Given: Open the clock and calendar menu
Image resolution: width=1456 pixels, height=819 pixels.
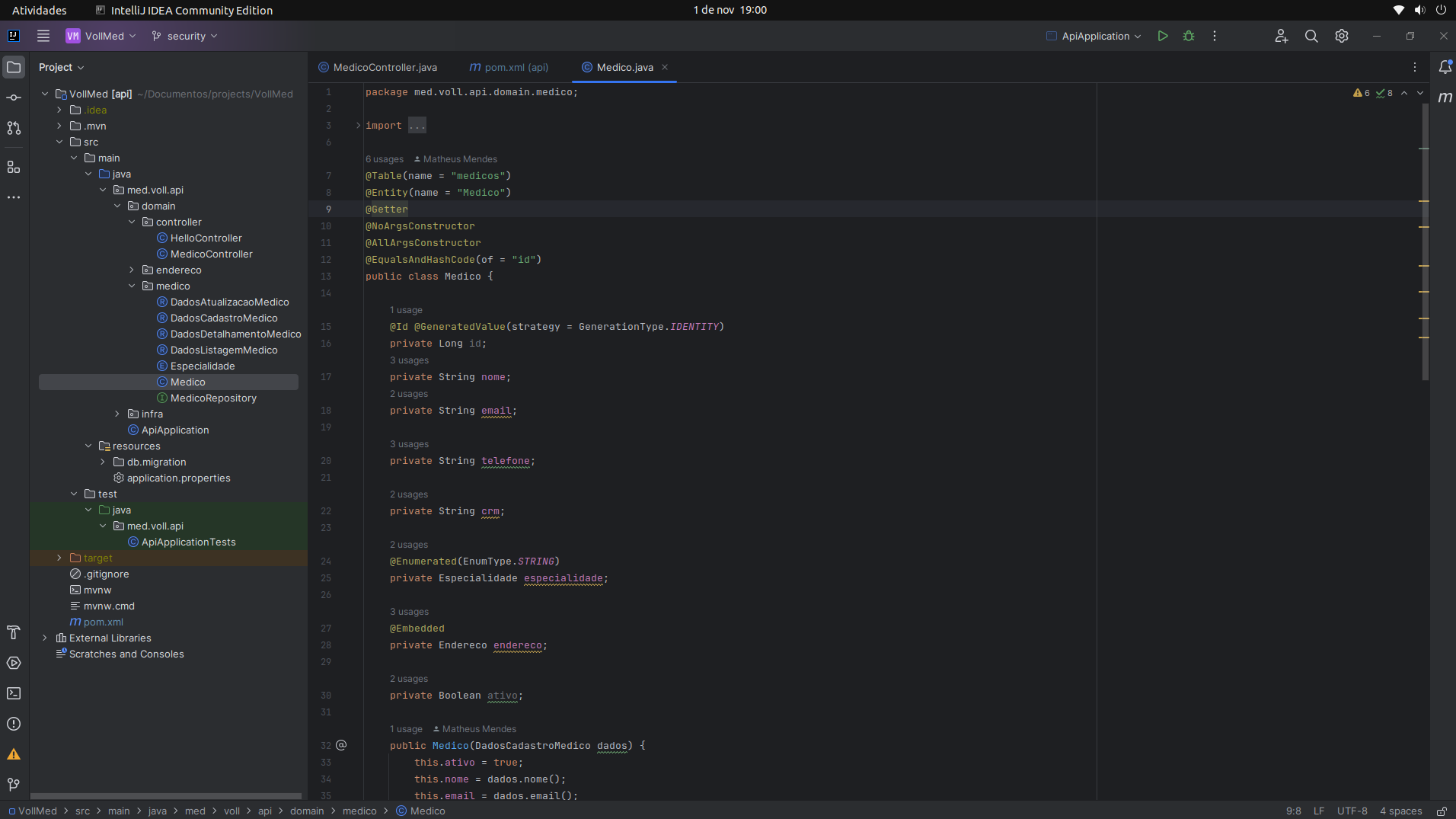Looking at the screenshot, I should point(730,10).
